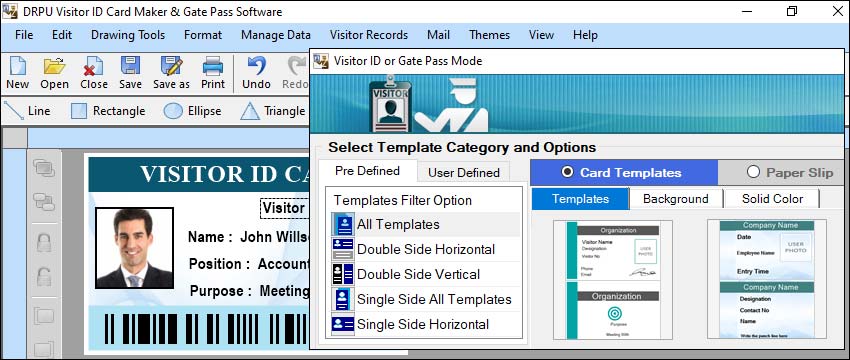
Task: Click the VISITOR ID card header text
Action: pos(225,175)
